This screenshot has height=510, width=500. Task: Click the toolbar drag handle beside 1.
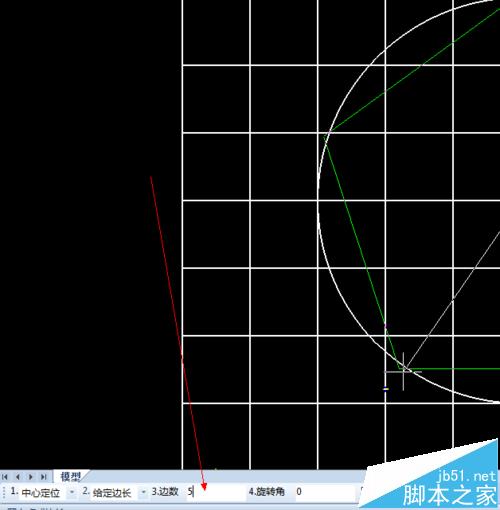tap(4, 492)
